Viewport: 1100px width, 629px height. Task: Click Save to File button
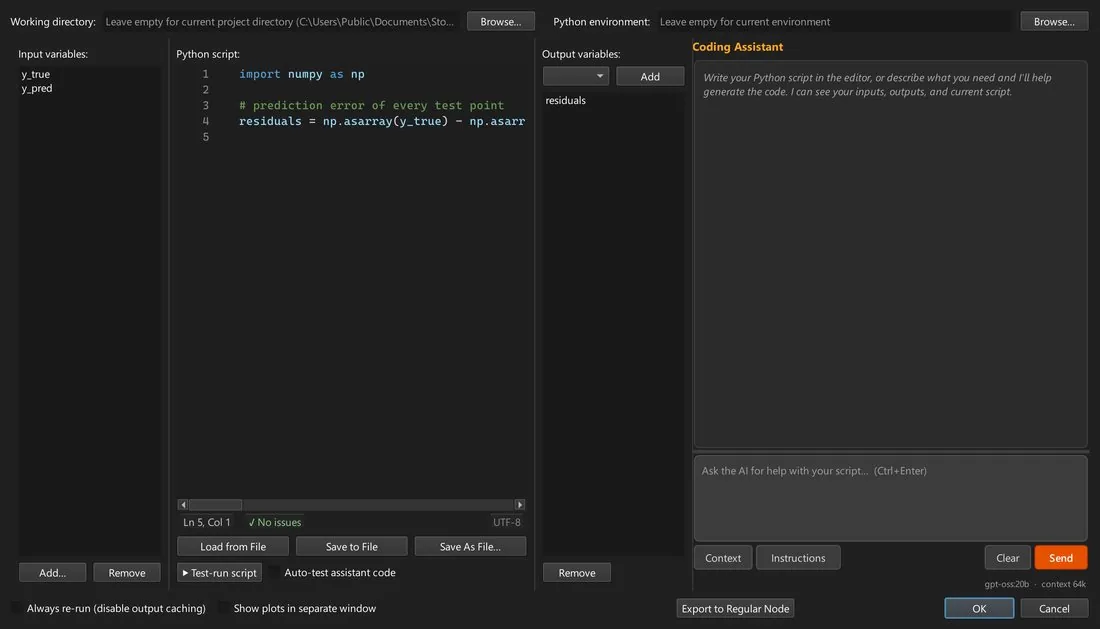coord(351,546)
